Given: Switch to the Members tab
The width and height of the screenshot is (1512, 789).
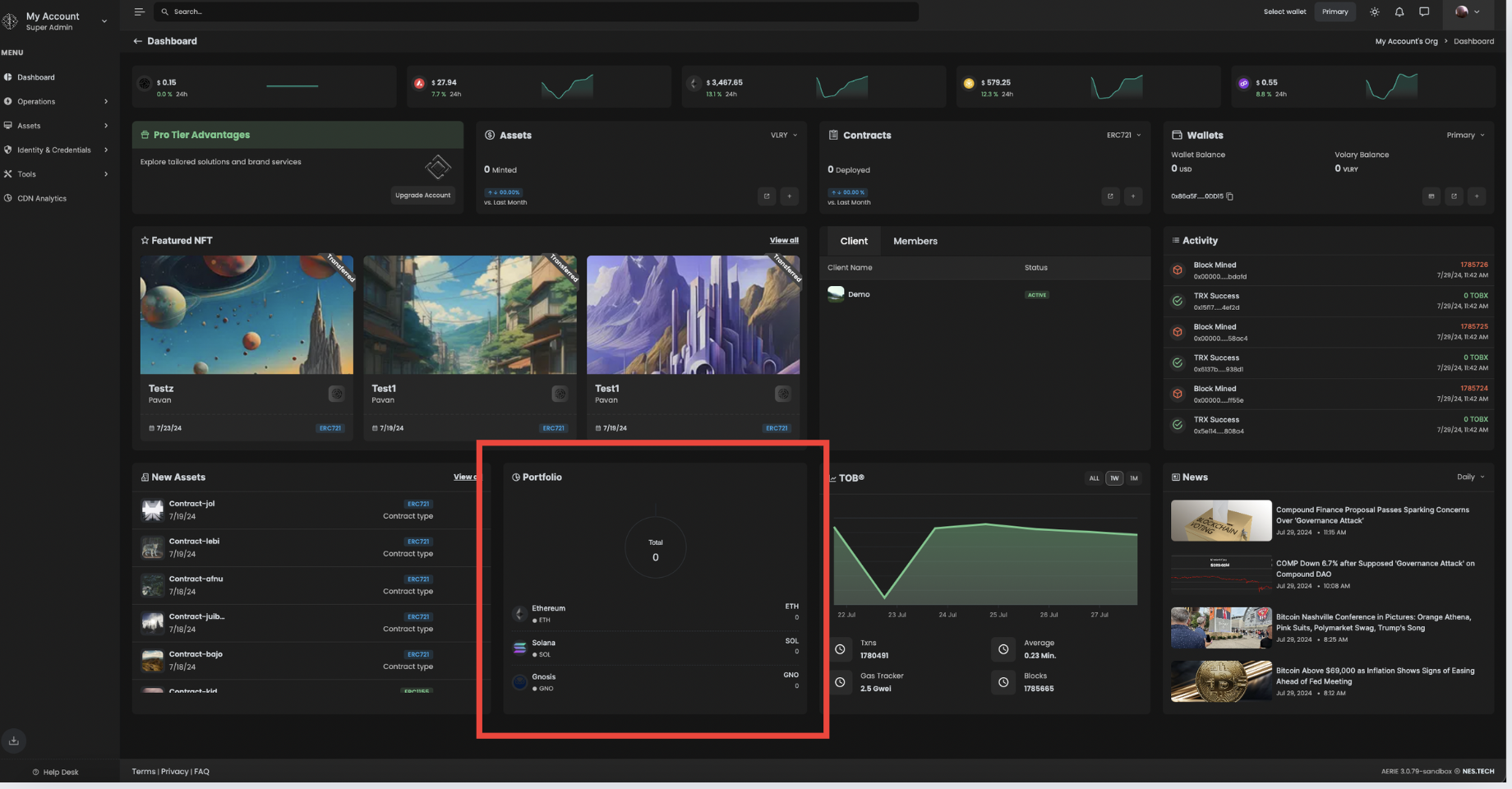Looking at the screenshot, I should [x=915, y=241].
